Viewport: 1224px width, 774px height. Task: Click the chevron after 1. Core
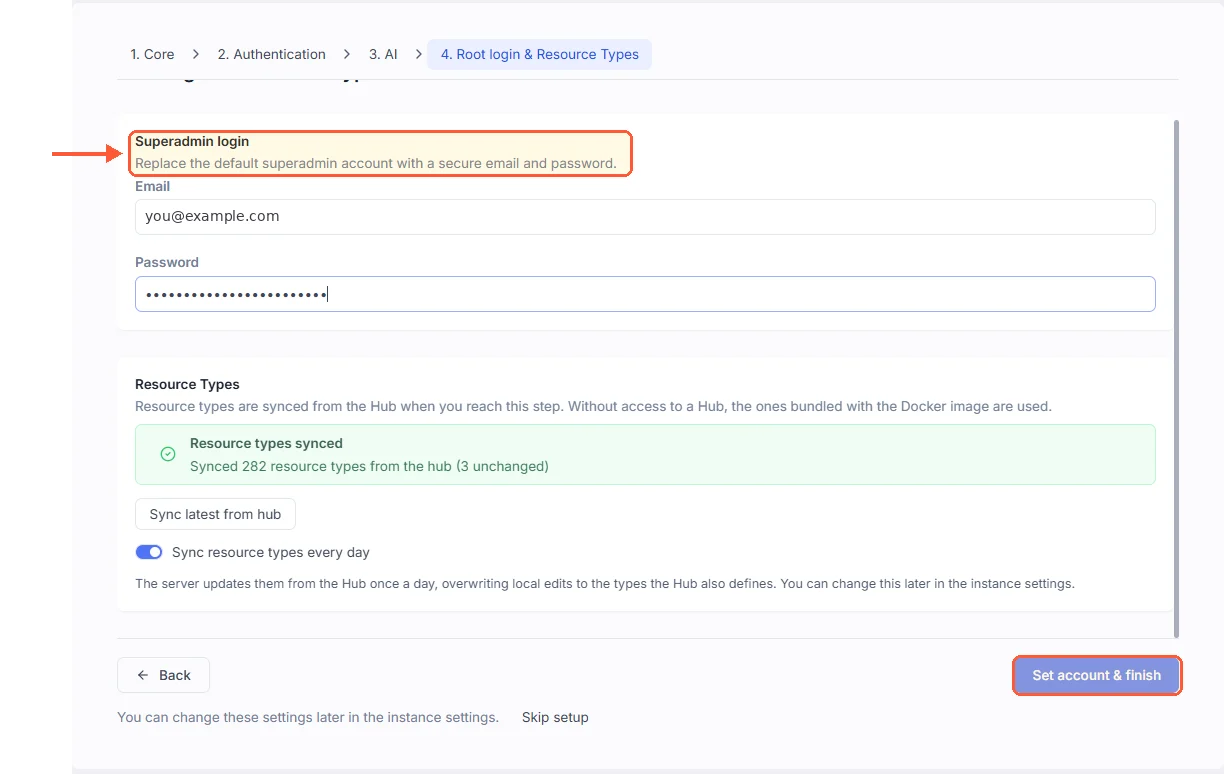point(196,54)
